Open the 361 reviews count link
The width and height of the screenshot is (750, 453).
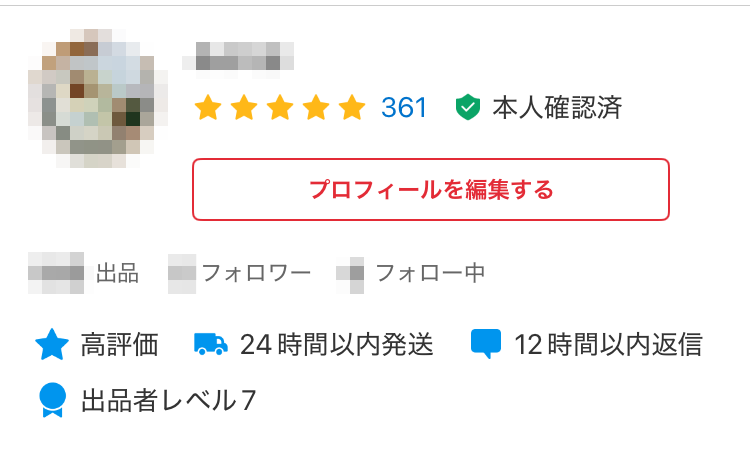[x=404, y=107]
